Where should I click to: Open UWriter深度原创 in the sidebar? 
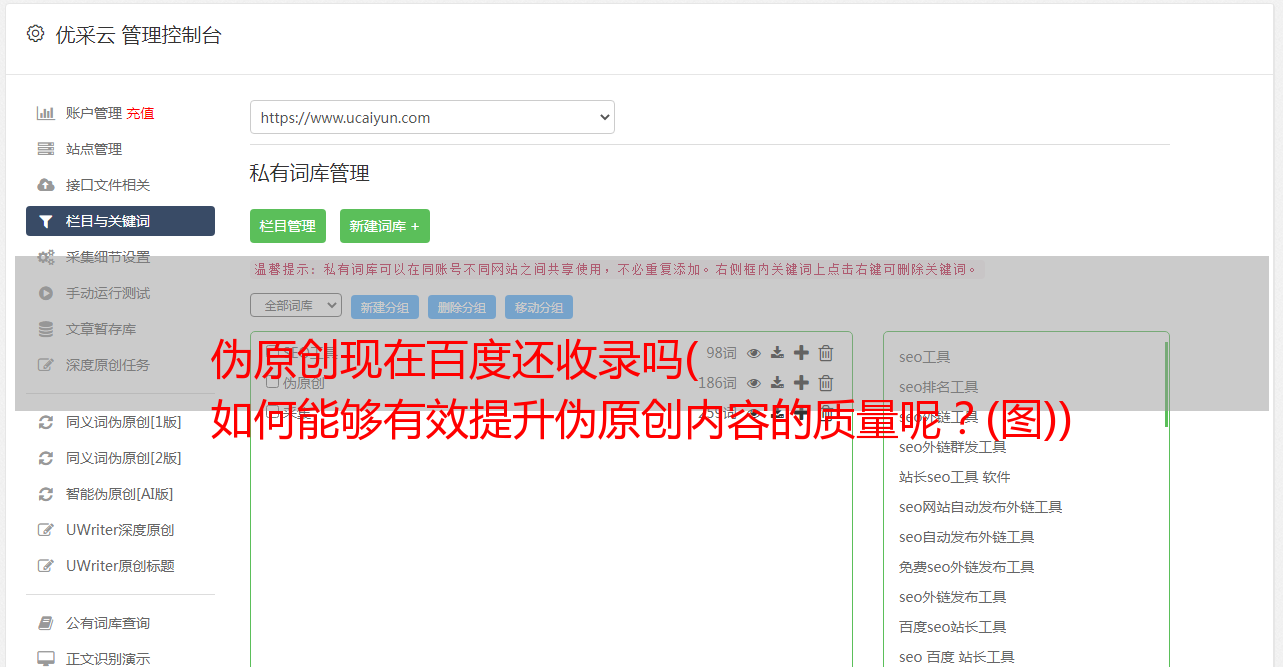click(x=120, y=530)
